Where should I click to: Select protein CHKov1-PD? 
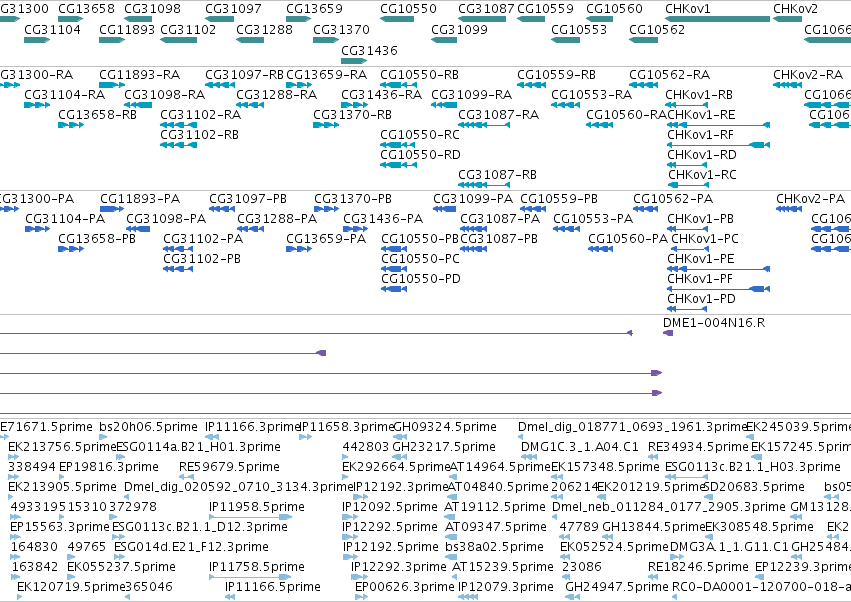click(x=701, y=299)
